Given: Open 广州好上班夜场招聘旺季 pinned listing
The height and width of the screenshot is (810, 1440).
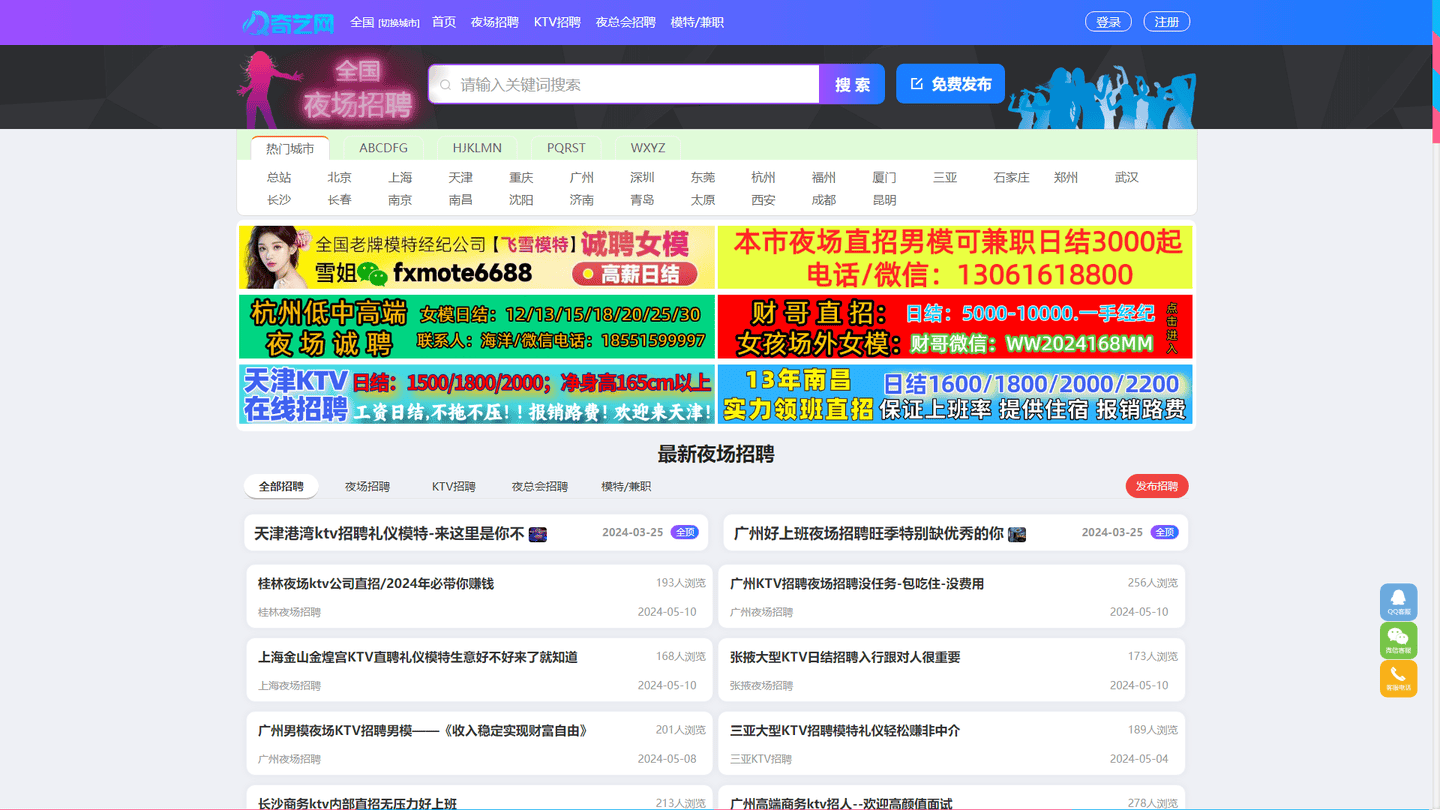Looking at the screenshot, I should 868,534.
